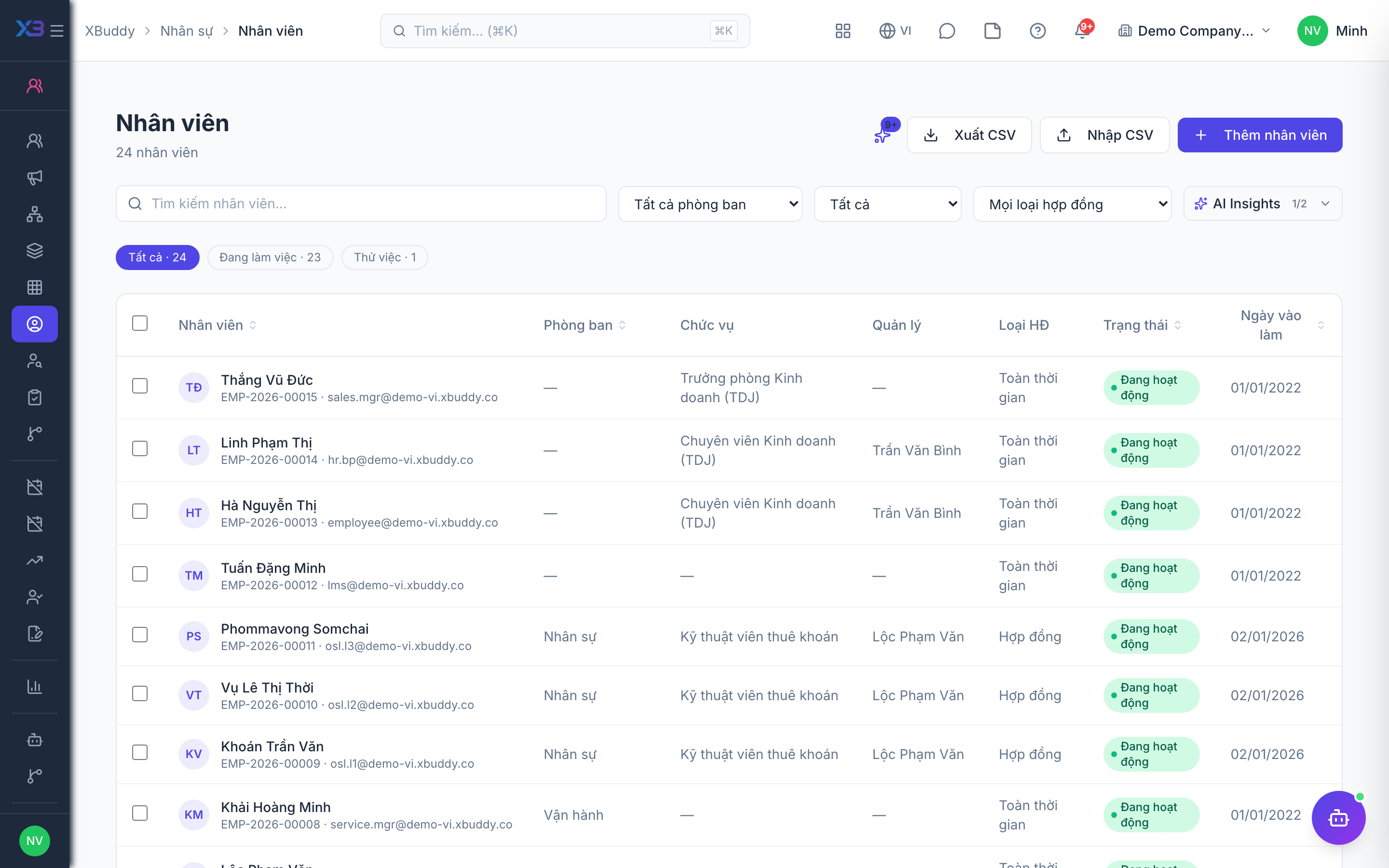Open the clipboard check icon in sidebar

35,397
